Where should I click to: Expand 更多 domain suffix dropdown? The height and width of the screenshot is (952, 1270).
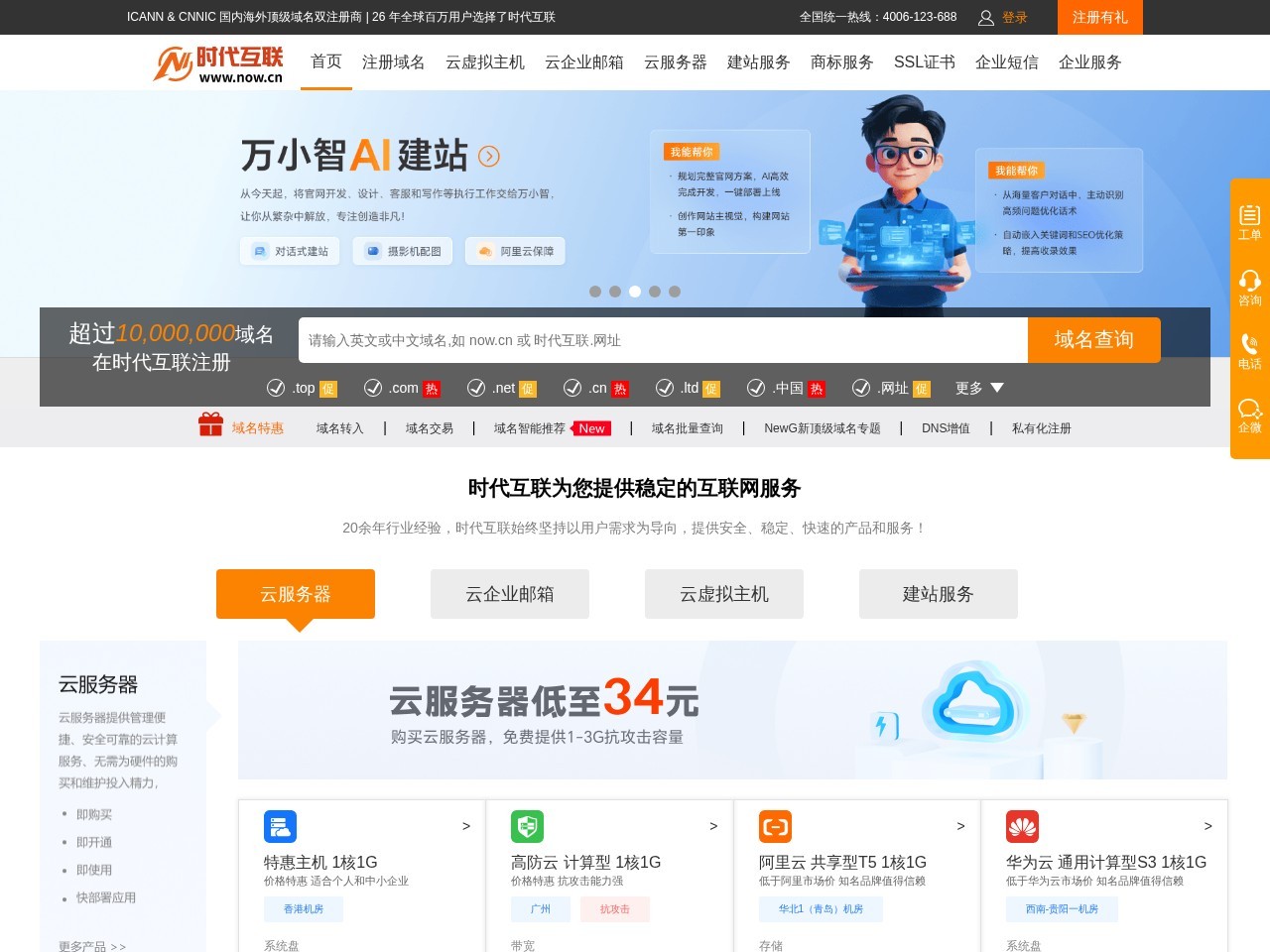point(979,388)
